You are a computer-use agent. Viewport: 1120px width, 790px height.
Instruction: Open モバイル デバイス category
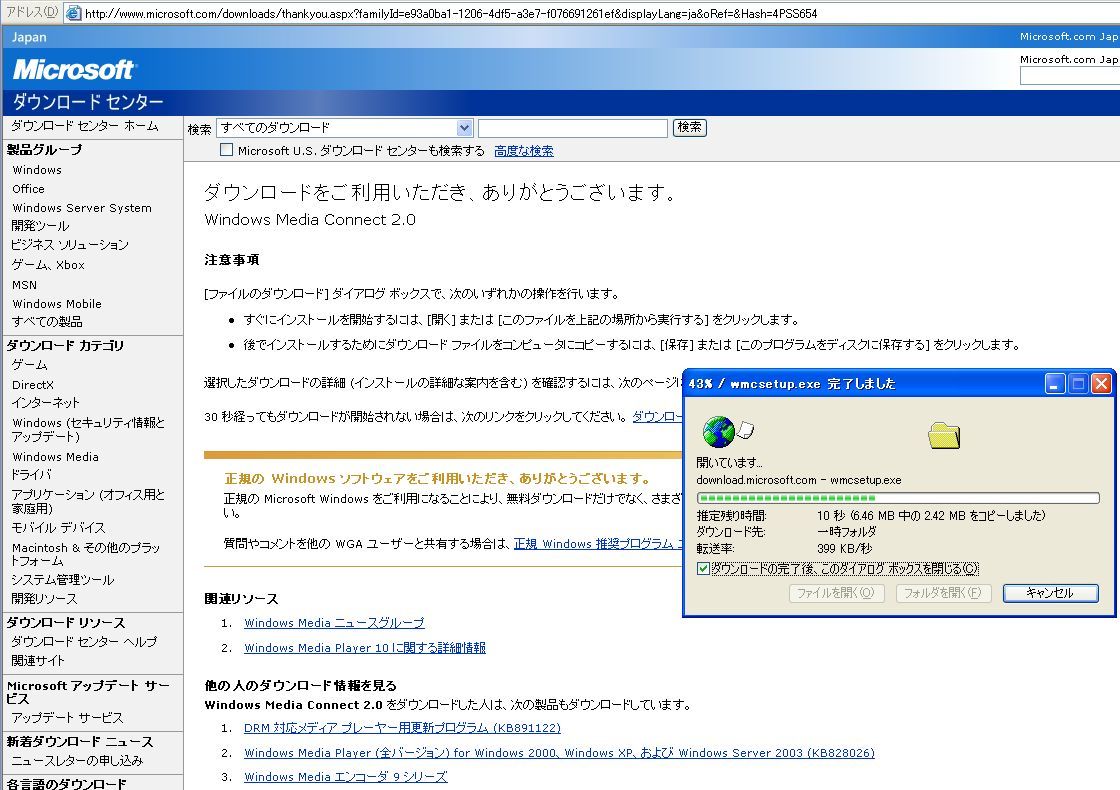tap(59, 528)
